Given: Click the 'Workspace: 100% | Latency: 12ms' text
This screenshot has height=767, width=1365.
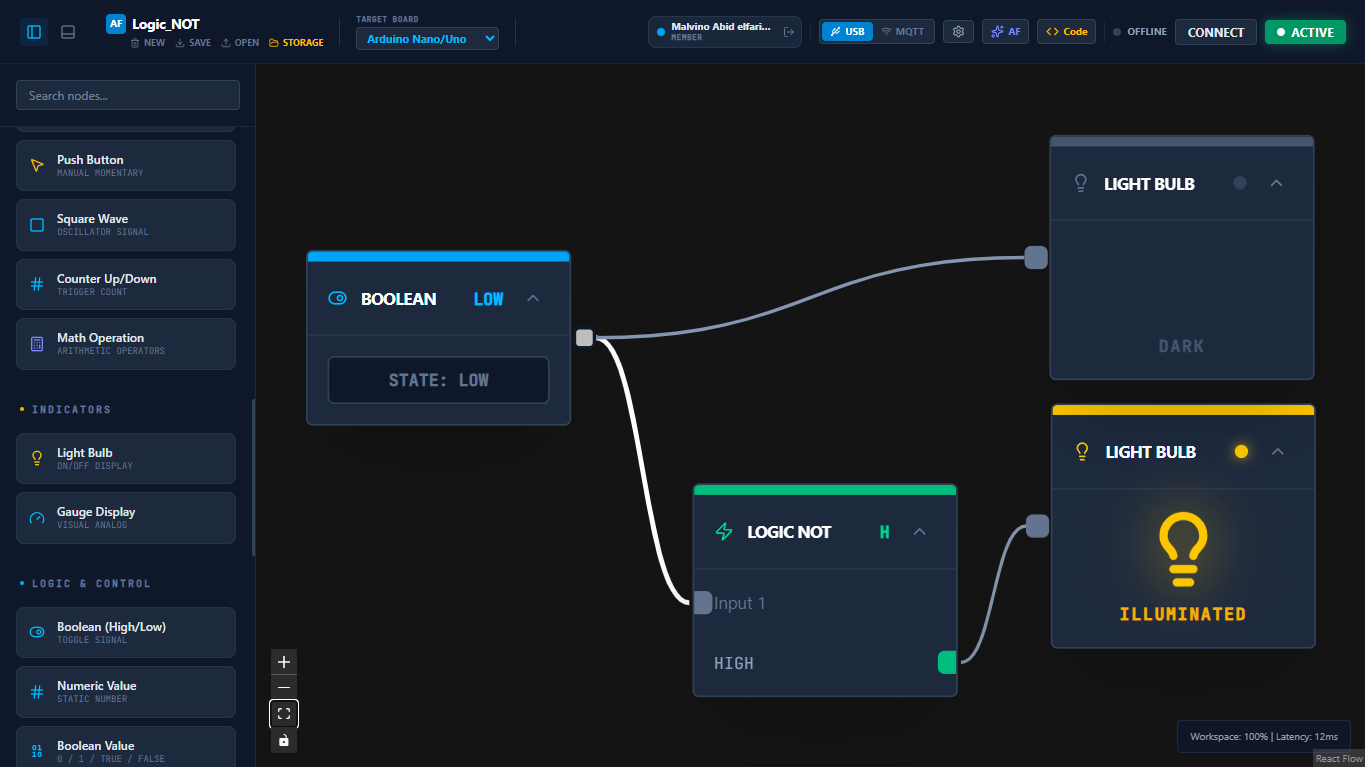Looking at the screenshot, I should coord(1264,737).
